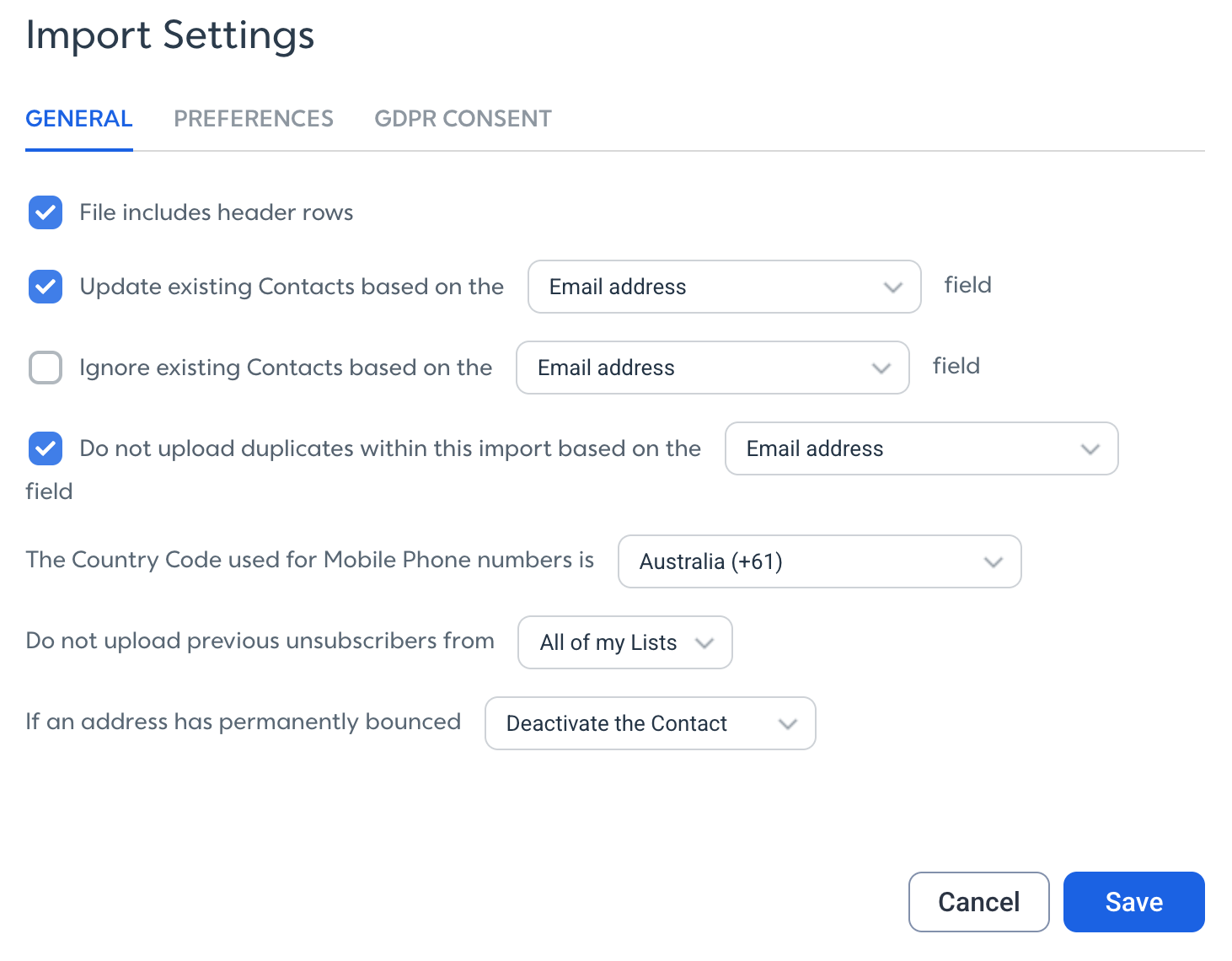Save the import settings
1232x961 pixels.
coord(1134,902)
